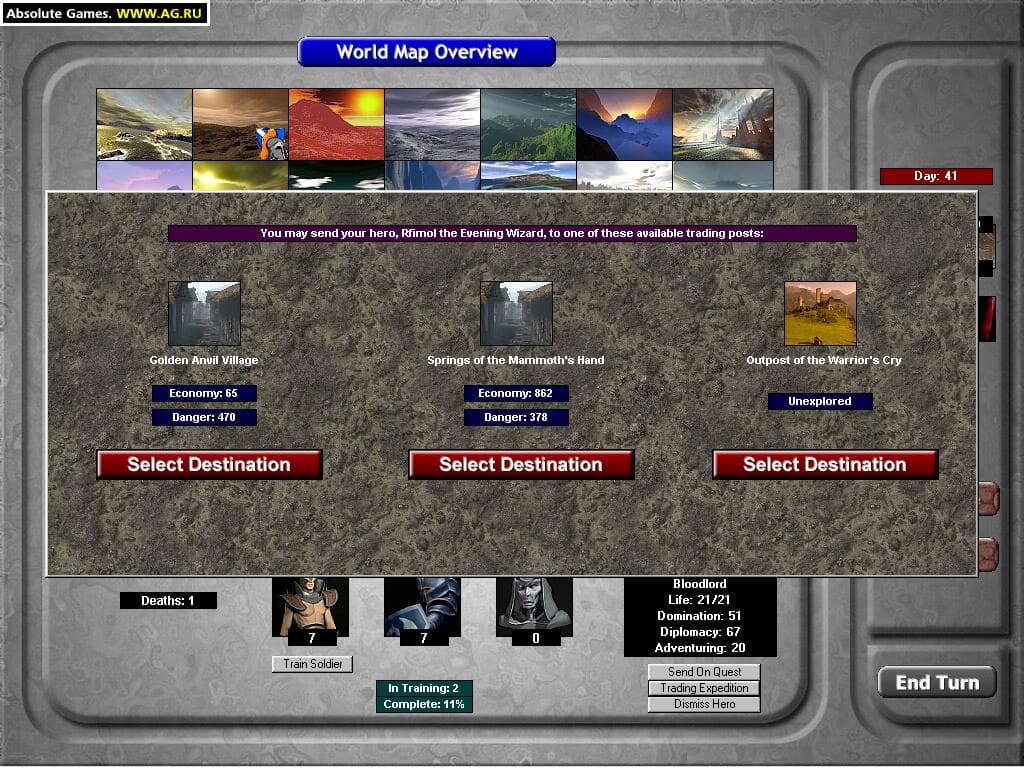Click the Golden Anvil Village picture
The height and width of the screenshot is (768, 1024).
click(x=204, y=313)
